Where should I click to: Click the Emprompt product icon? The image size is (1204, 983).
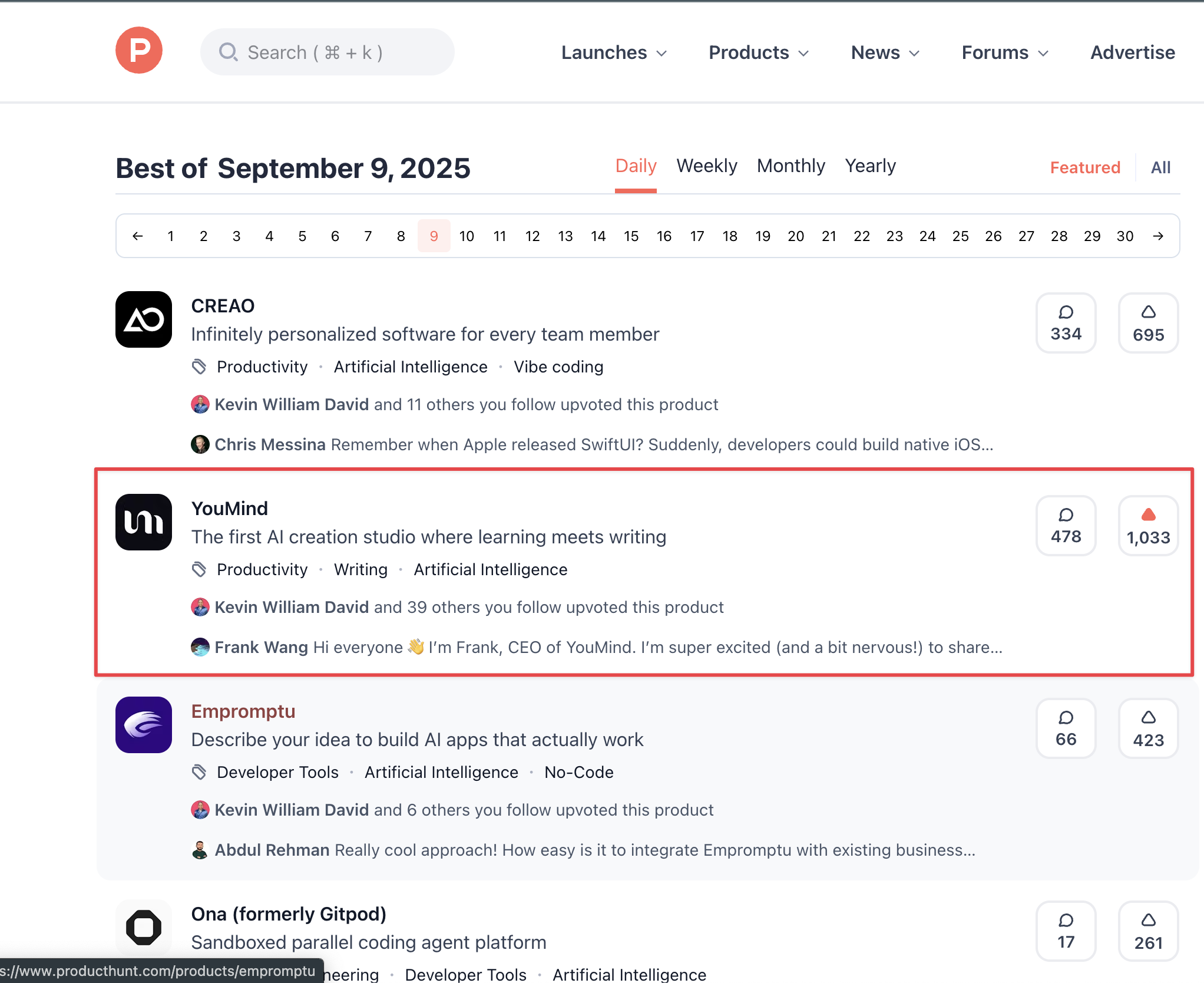(x=144, y=725)
